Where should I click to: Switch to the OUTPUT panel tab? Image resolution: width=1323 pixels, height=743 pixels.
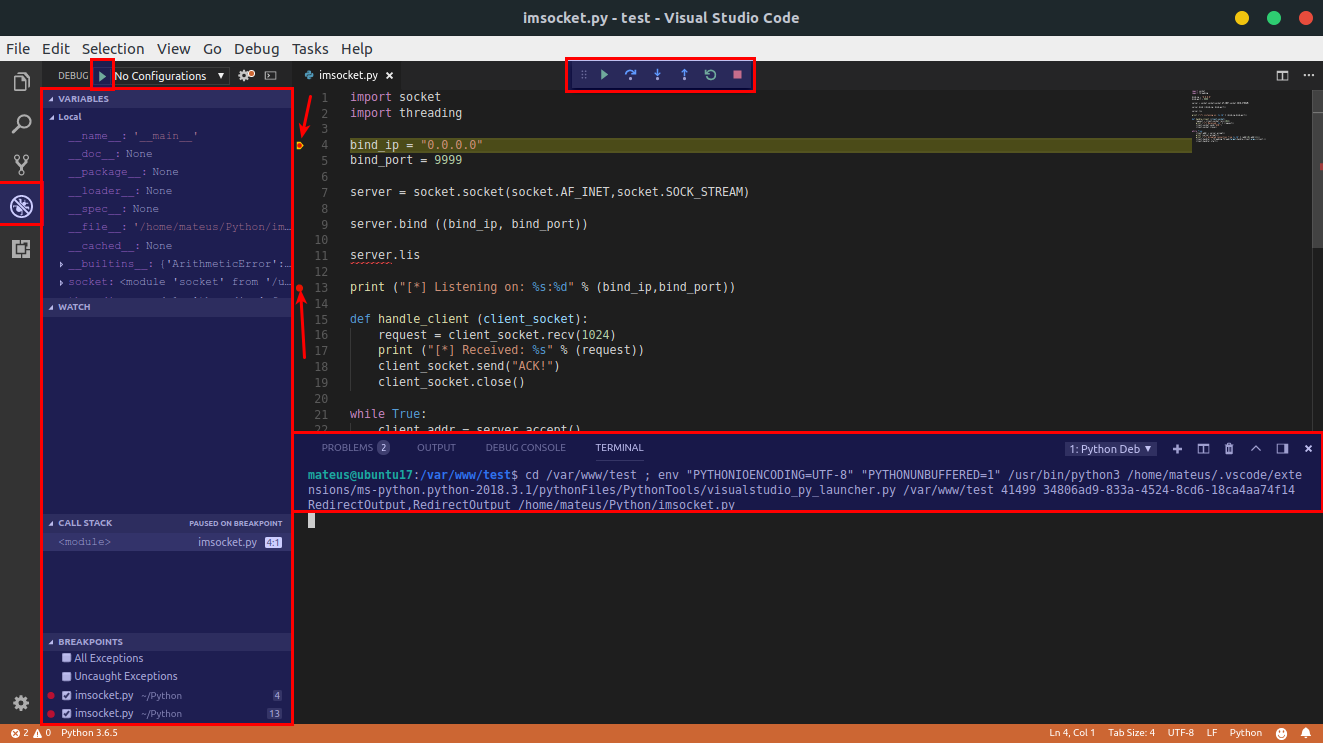[436, 448]
